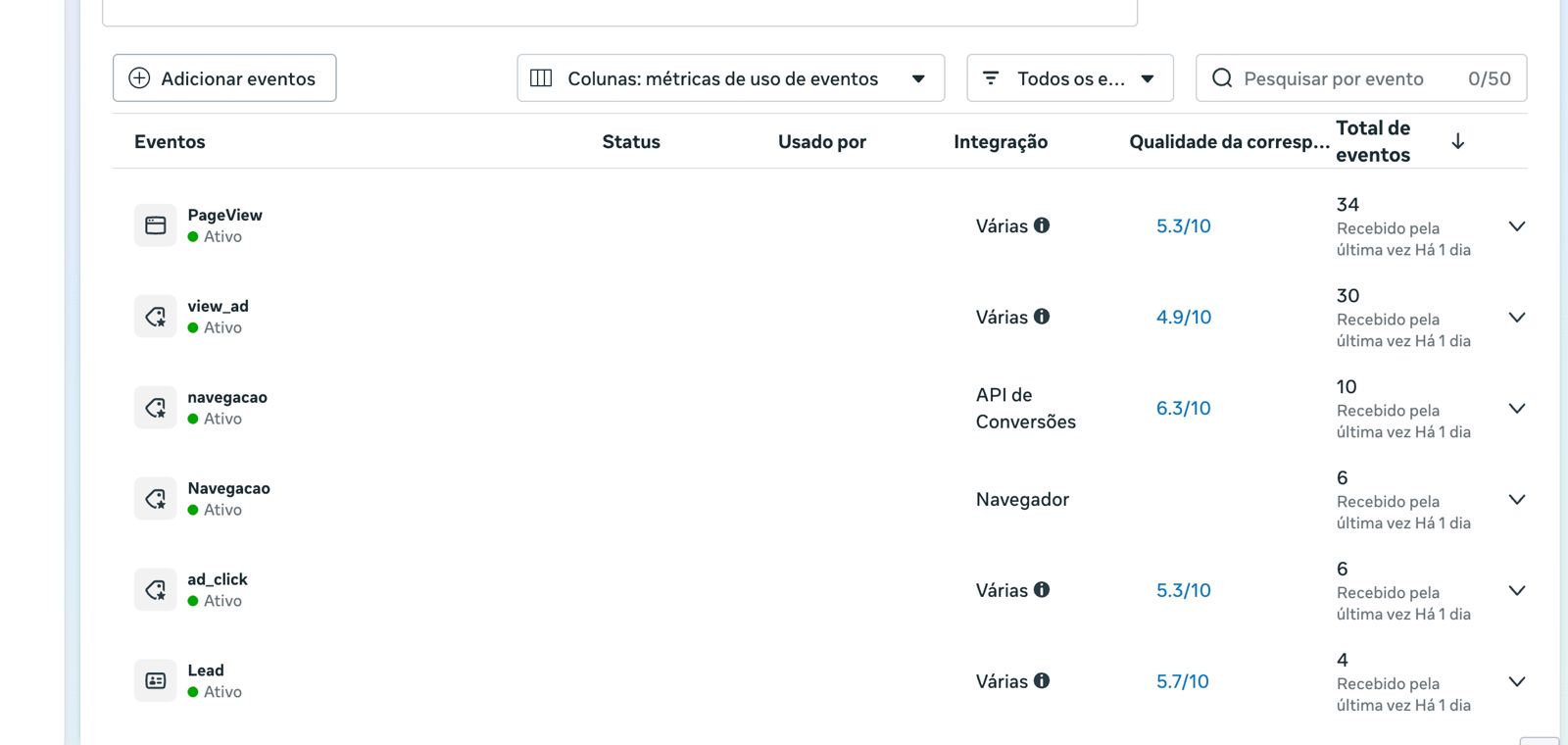The image size is (1568, 745).
Task: Click the filter lines icon
Action: click(991, 77)
